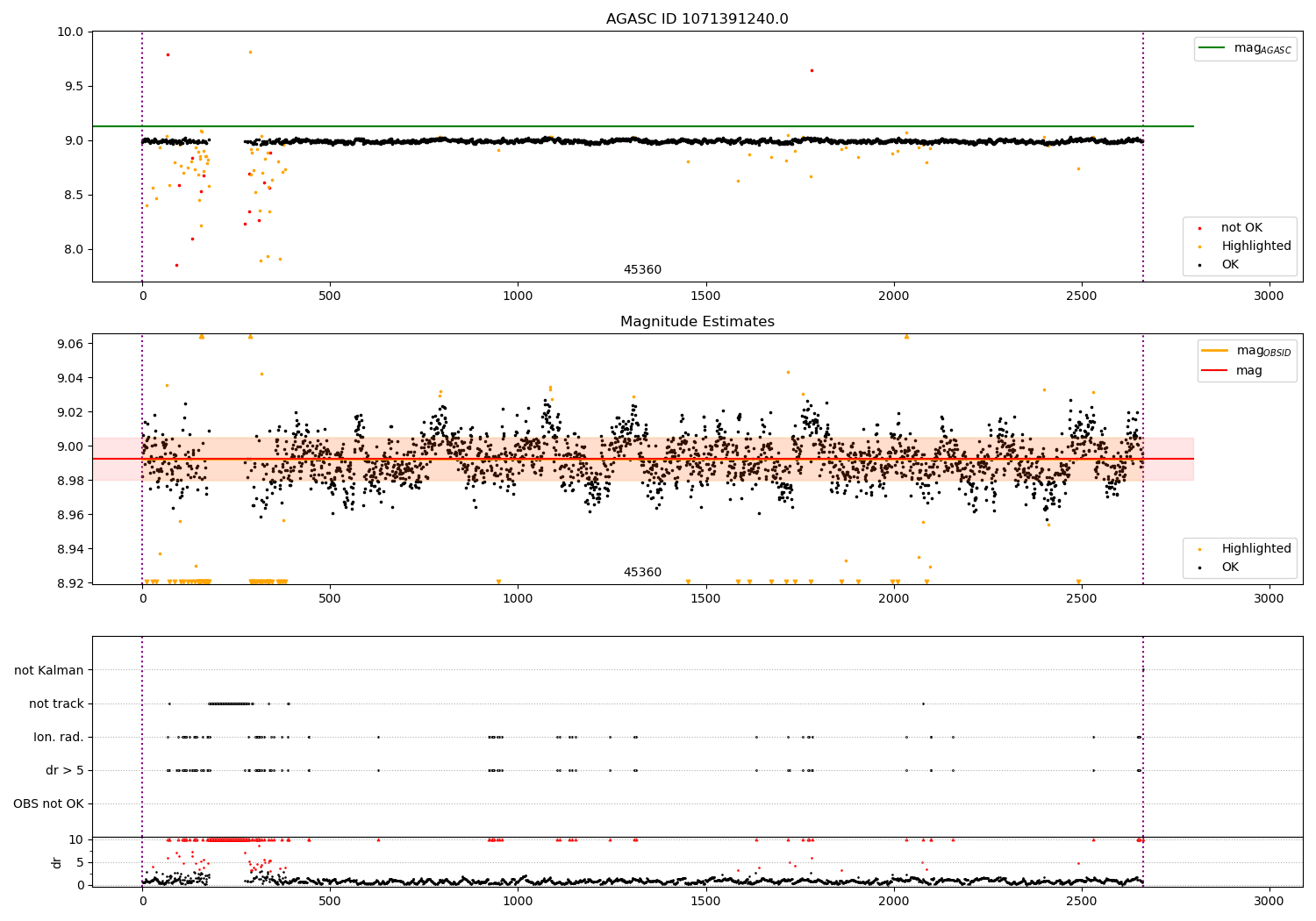
Task: Click the 'OBS not OK' row label
Action: (48, 803)
